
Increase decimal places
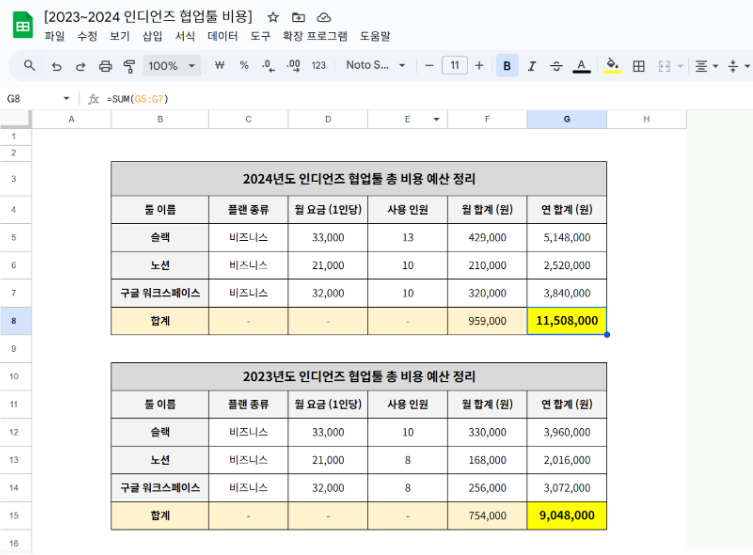click(293, 66)
